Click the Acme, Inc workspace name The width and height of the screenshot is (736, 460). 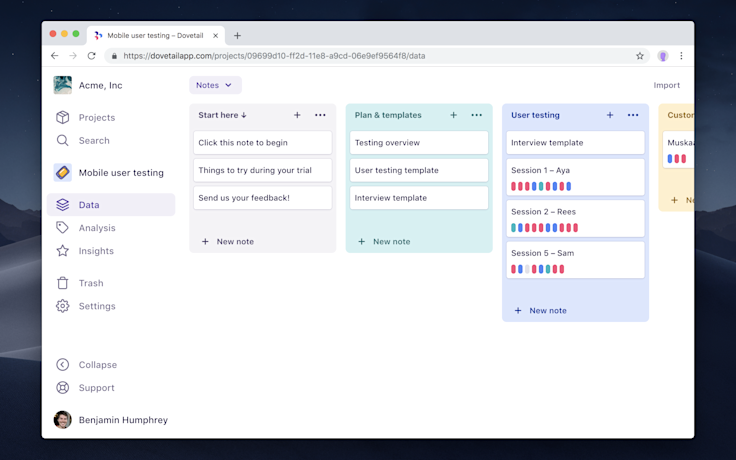pos(100,85)
